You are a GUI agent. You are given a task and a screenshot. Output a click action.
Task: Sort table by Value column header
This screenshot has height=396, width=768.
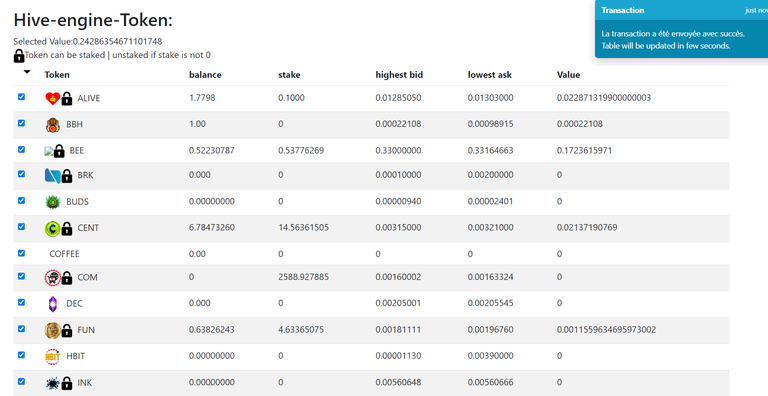(x=568, y=75)
